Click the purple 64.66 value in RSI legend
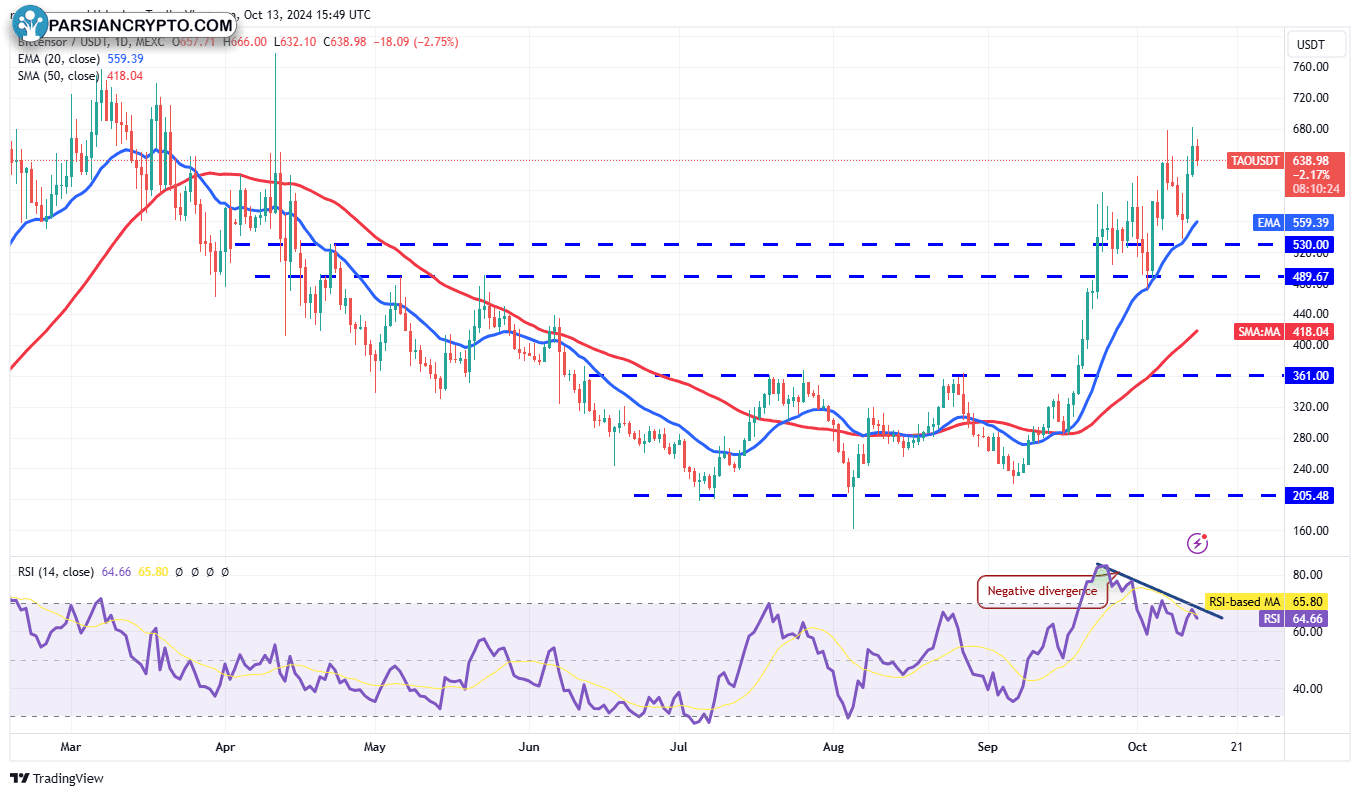The width and height of the screenshot is (1360, 796). click(x=114, y=572)
